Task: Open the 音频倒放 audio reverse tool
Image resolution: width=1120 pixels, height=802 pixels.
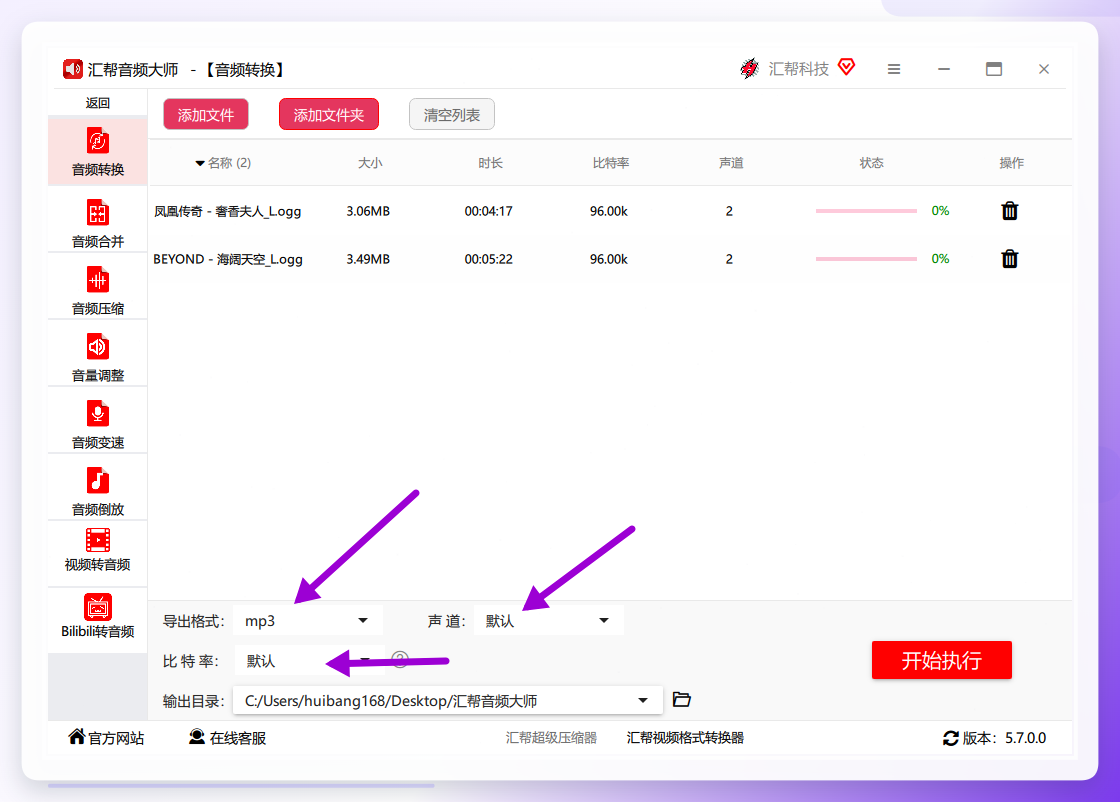Action: pos(98,491)
